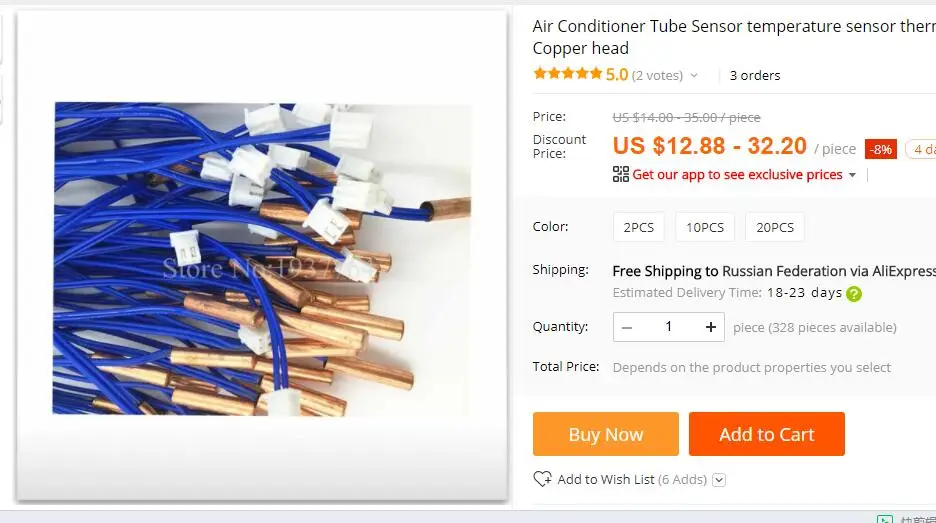Click the heart wish list icon
This screenshot has width=936, height=523.
(542, 479)
